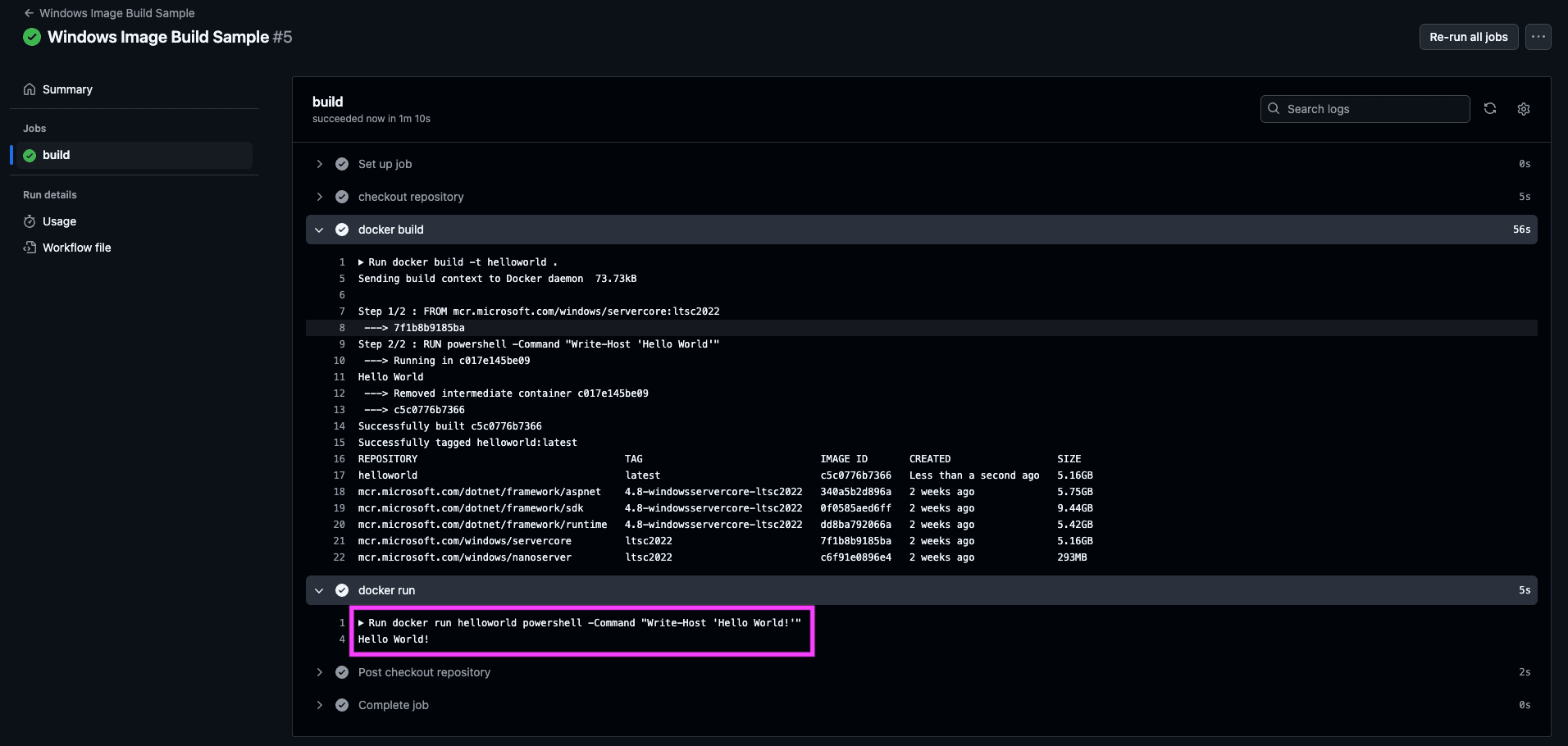Screen dimensions: 1568x746
Task: Click 'Step 1/2 : FROM mcr.microsoft.com' log line
Action: (x=539, y=312)
